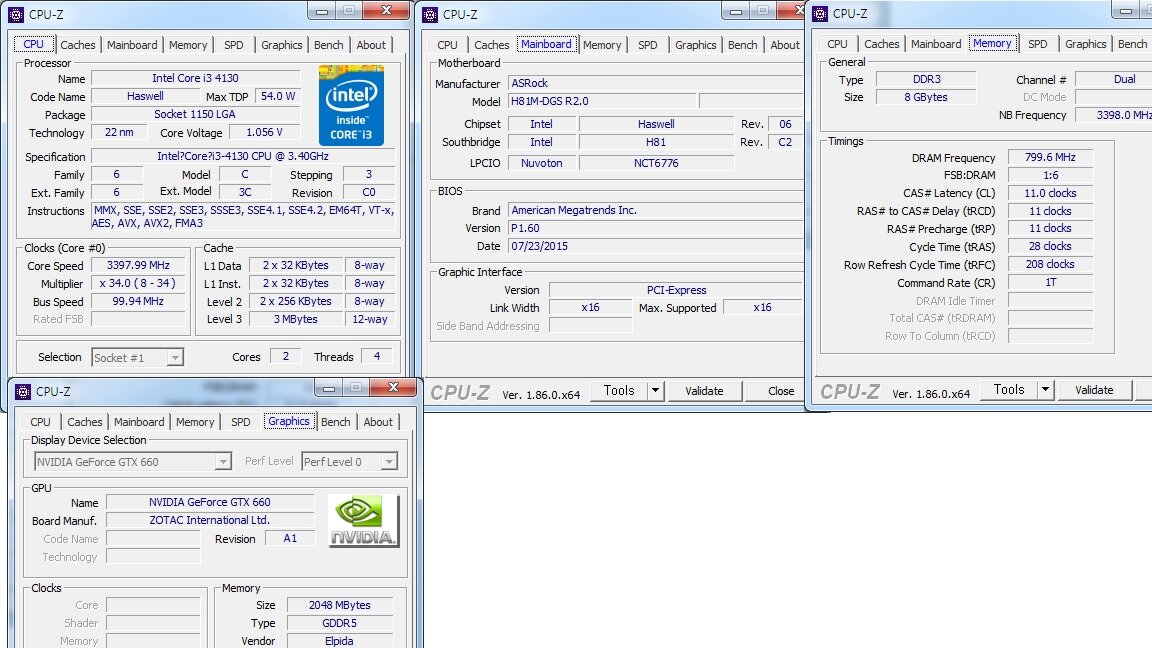Switch to CPU tab in the Mainboard window
The height and width of the screenshot is (648, 1152).
pyautogui.click(x=447, y=45)
